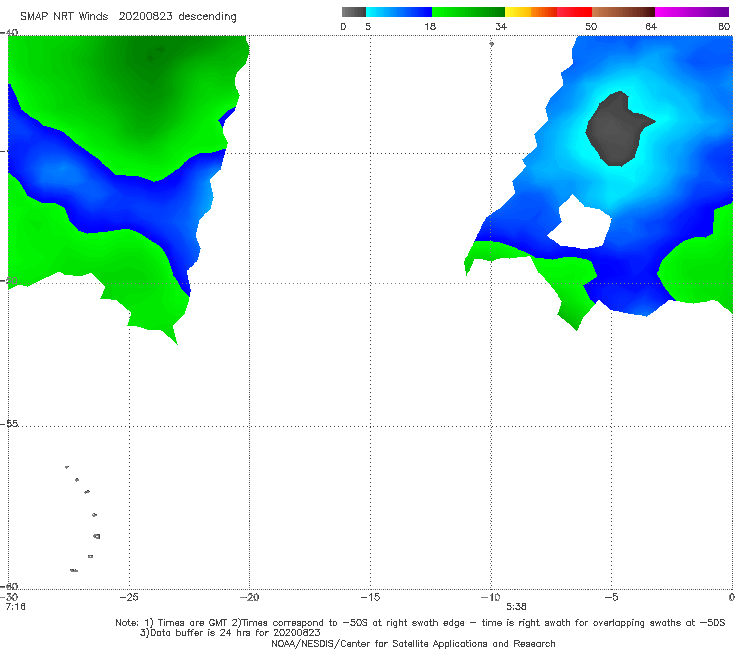
Task: Pick the yellow-to-red 34–50 color bar segment
Action: tap(548, 12)
